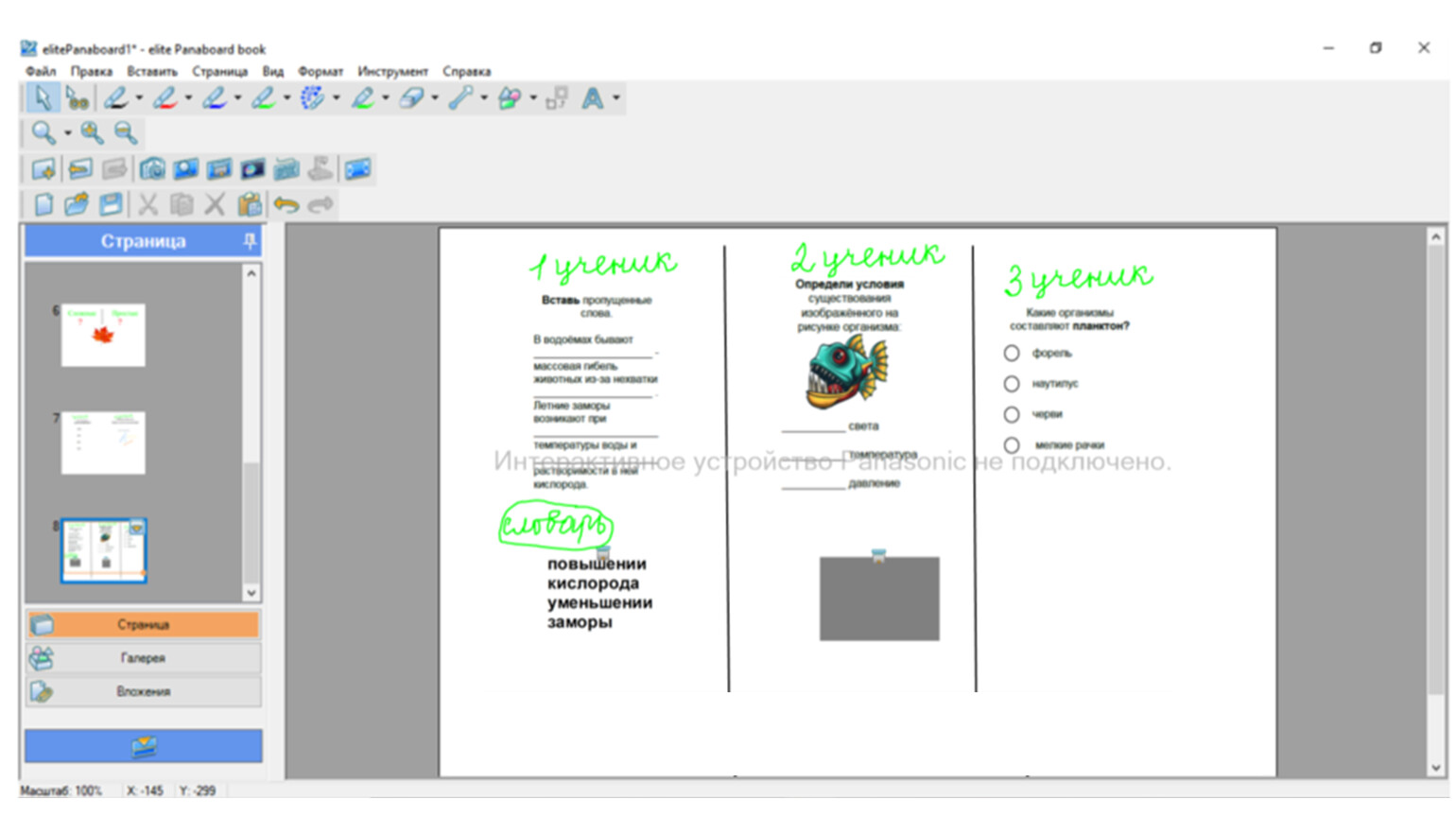Open the Формат menu
Image resolution: width=1456 pixels, height=817 pixels.
(321, 72)
